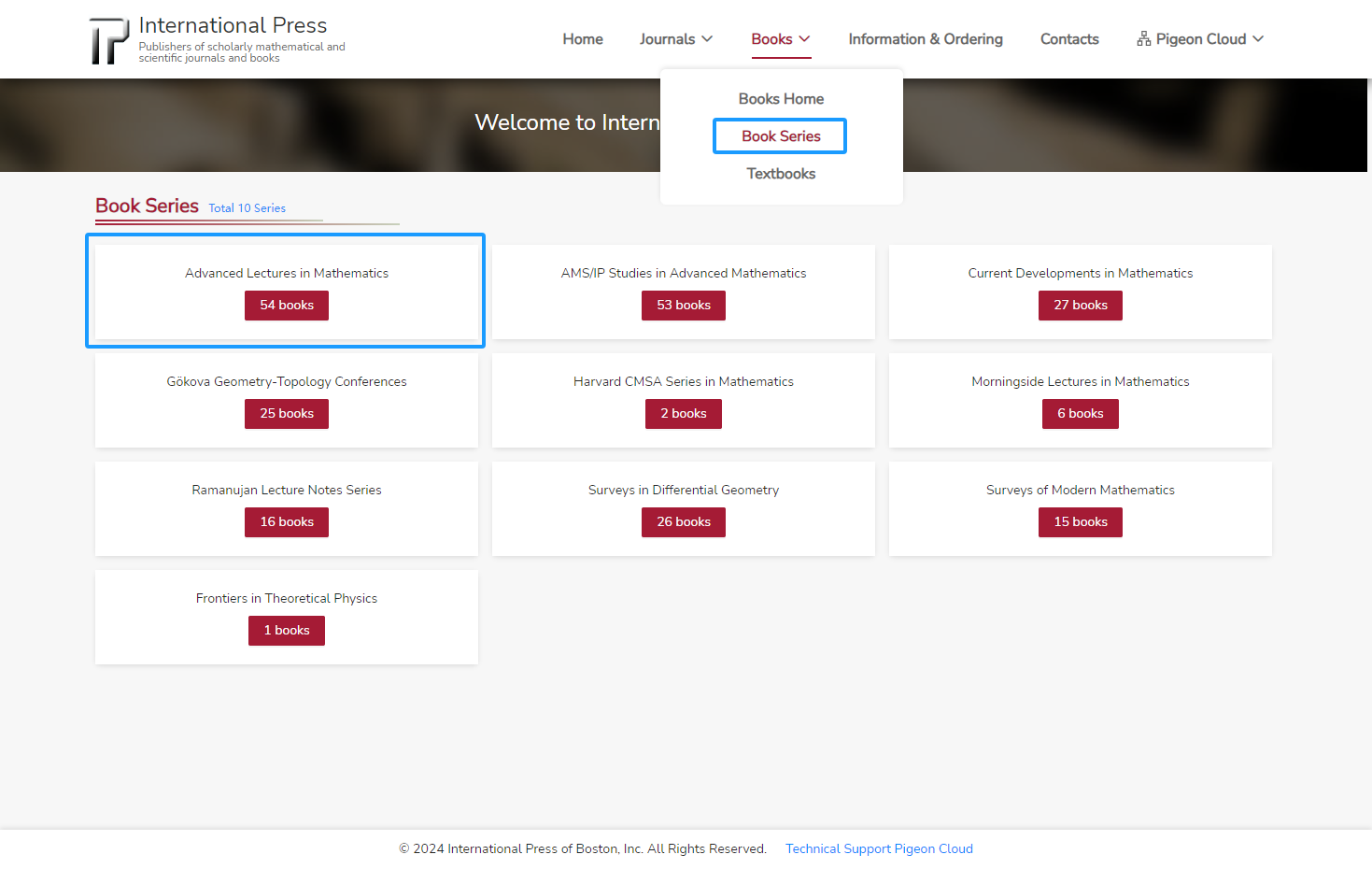Click the 16 books button
The width and height of the screenshot is (1372, 869).
tap(287, 522)
